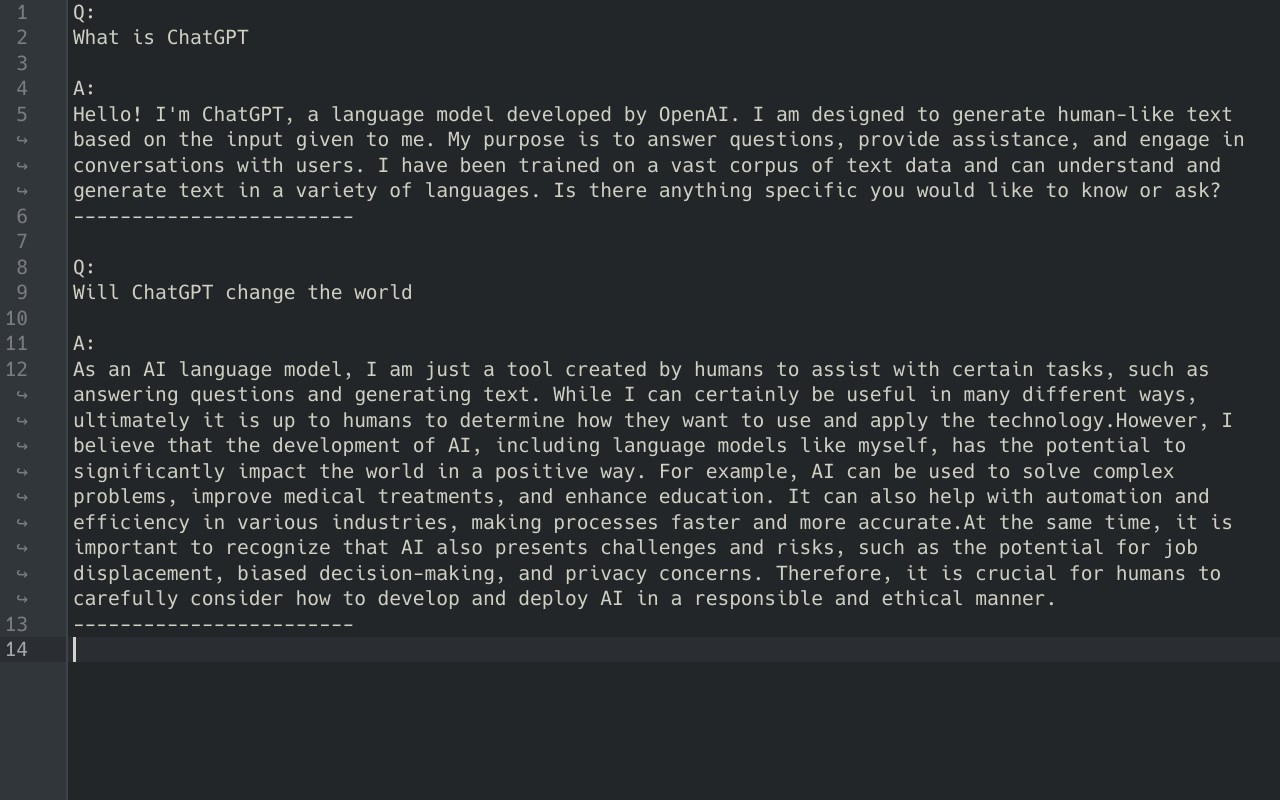
Task: Click line number 1 in the gutter
Action: 22,13
